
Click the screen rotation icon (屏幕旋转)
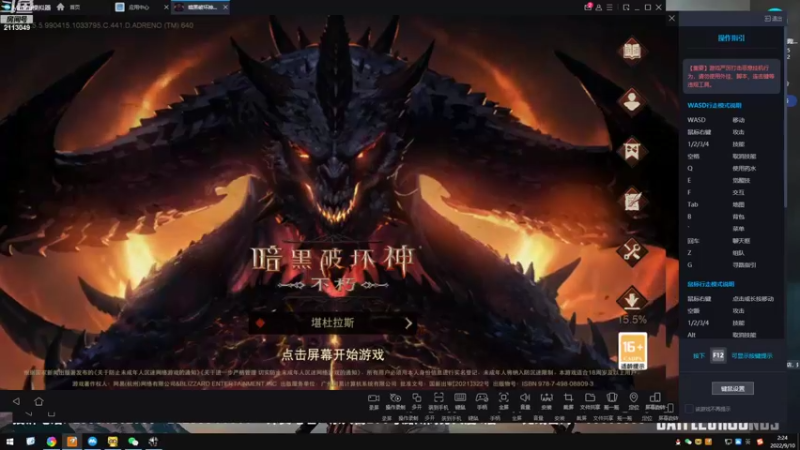[x=655, y=401]
